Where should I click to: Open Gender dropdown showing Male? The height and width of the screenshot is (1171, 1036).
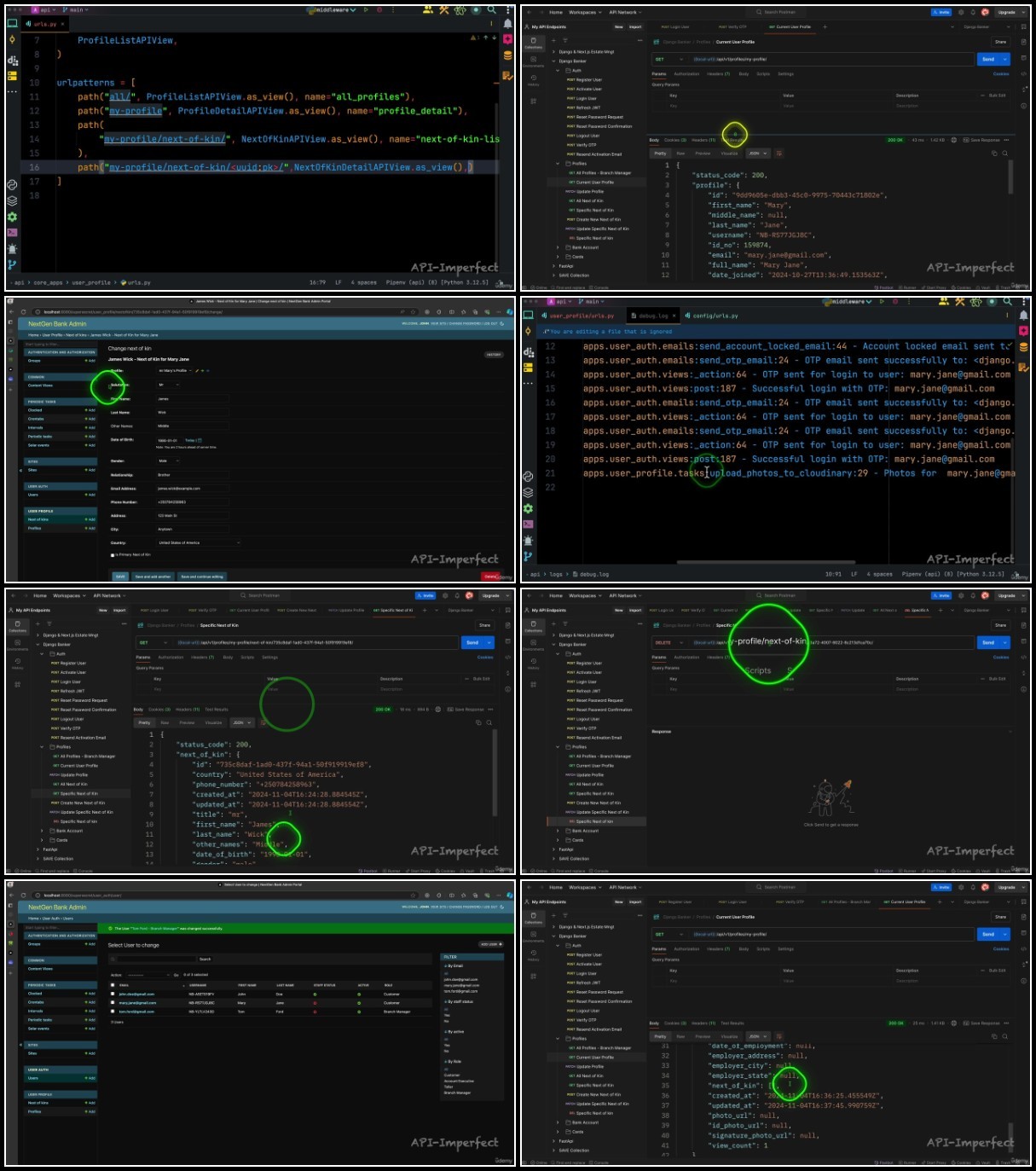(x=168, y=461)
